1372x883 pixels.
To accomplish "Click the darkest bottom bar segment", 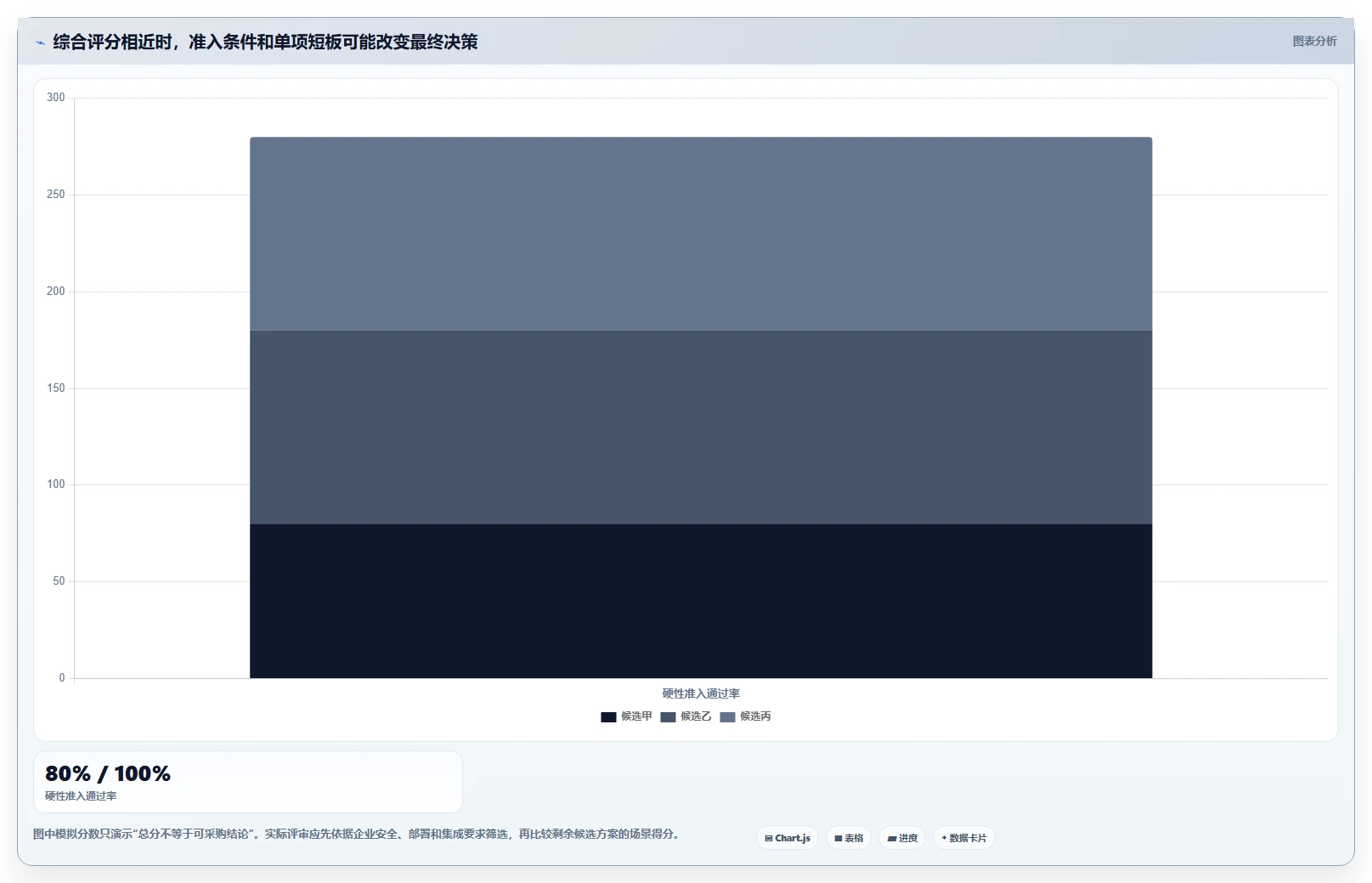I will click(701, 601).
